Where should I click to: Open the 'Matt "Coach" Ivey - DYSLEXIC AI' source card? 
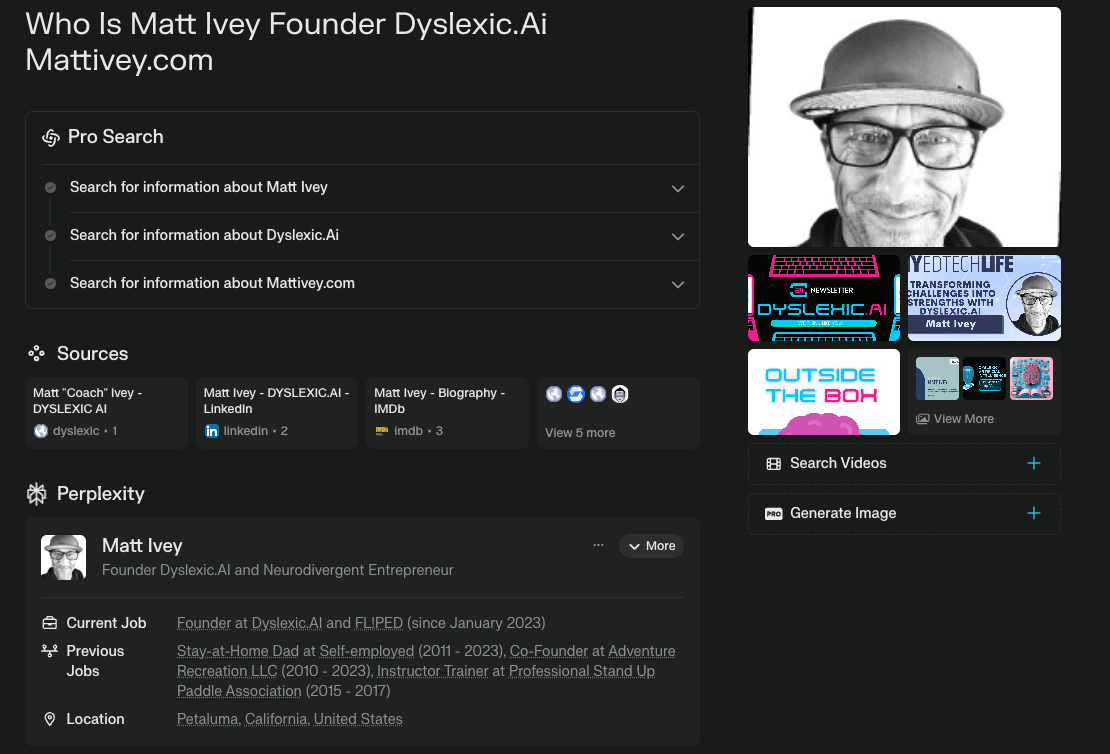click(106, 413)
